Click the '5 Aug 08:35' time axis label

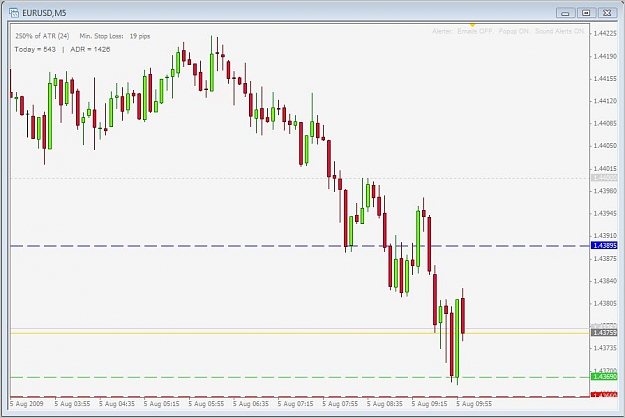pyautogui.click(x=385, y=404)
